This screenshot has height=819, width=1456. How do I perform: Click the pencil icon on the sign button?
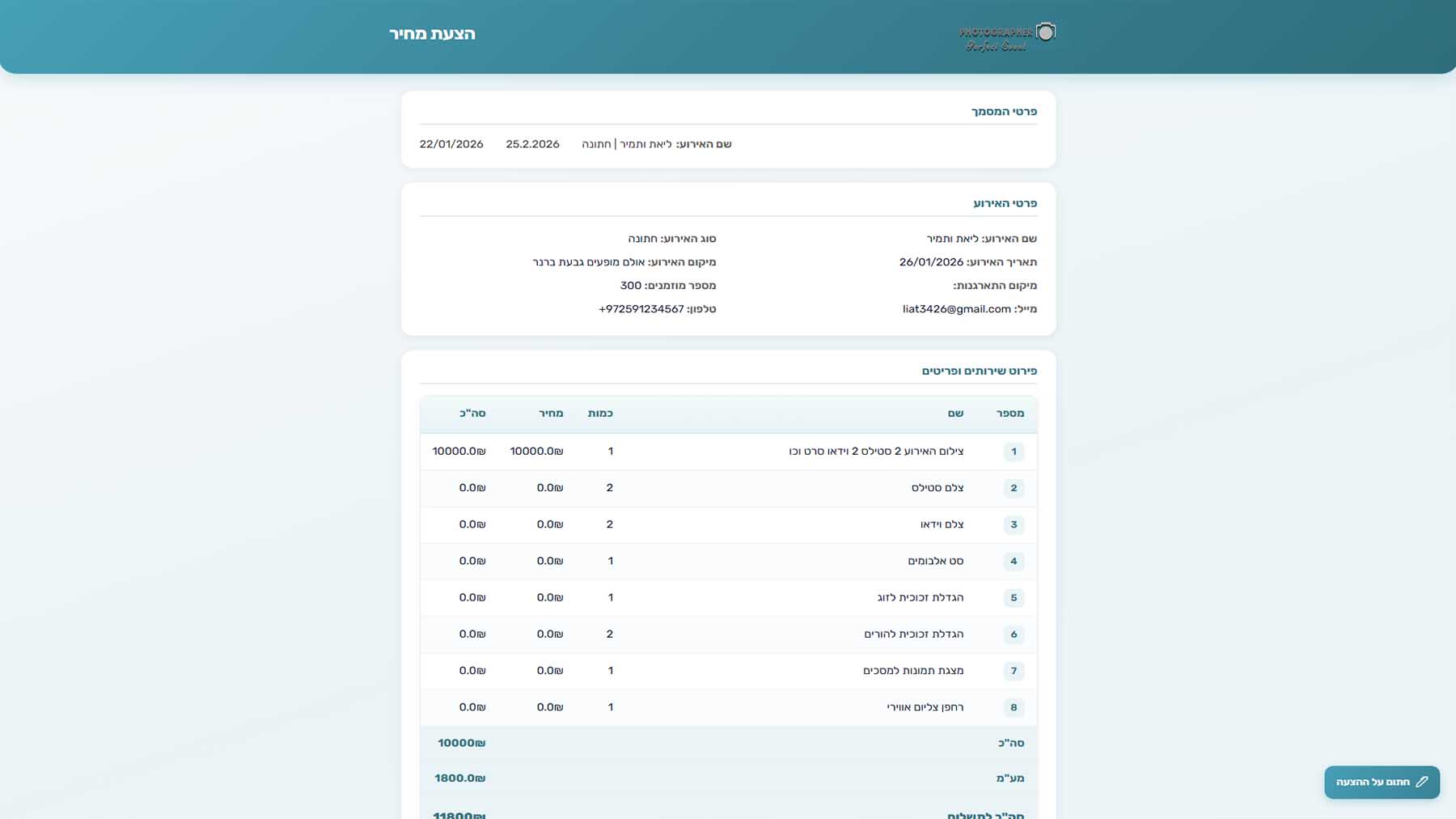pos(1421,782)
